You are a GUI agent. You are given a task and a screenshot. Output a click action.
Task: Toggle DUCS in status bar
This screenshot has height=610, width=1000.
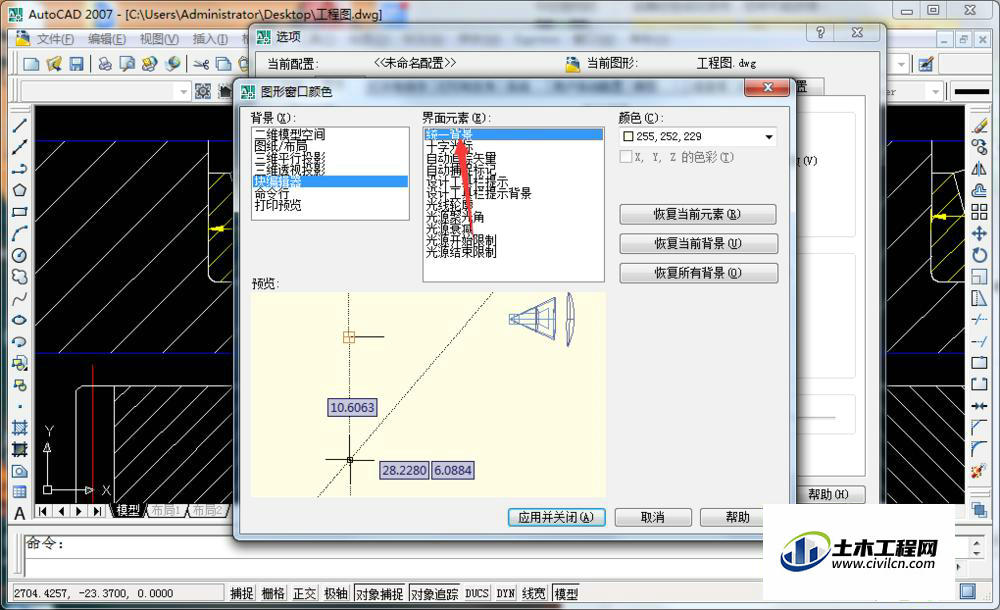[476, 593]
